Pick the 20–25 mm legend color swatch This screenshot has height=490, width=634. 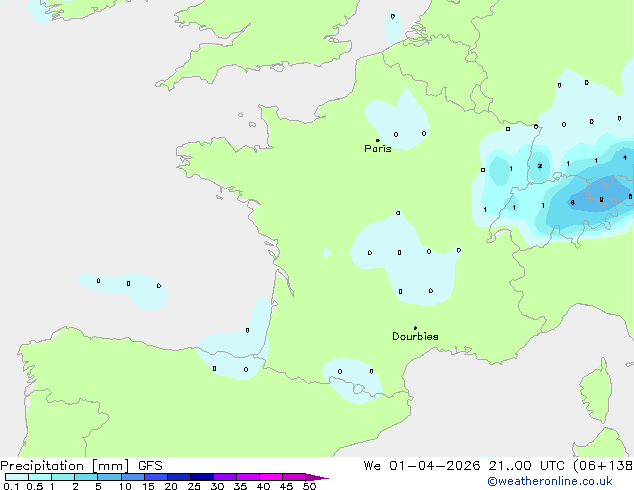click(178, 477)
